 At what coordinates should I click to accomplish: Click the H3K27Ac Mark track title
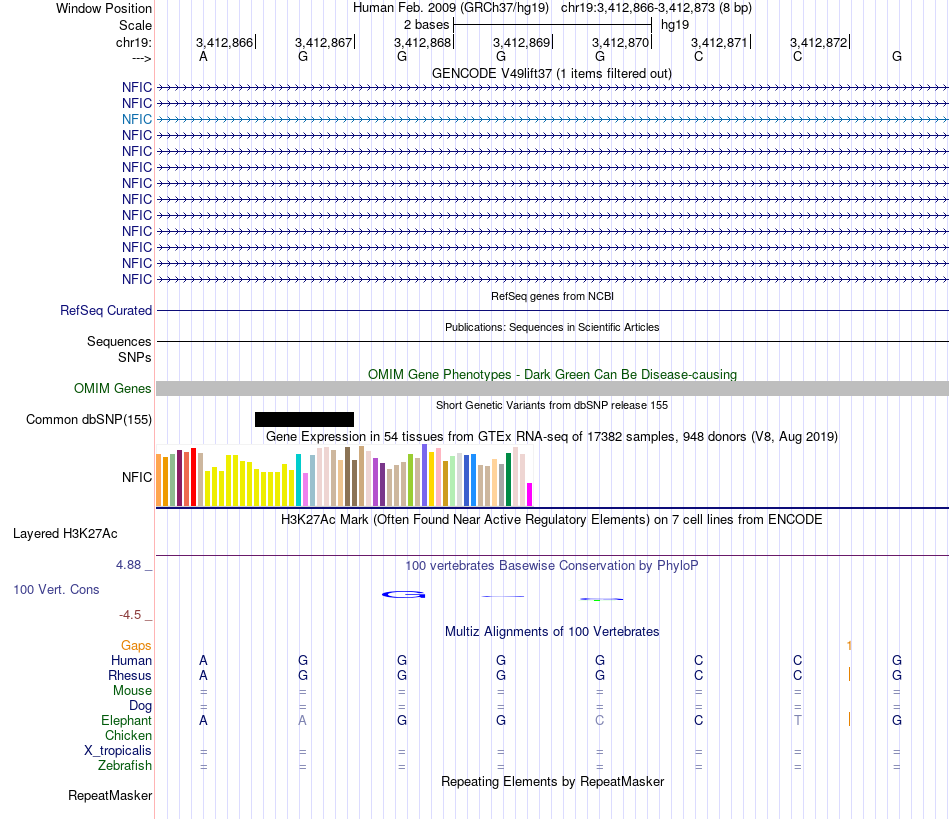point(552,519)
